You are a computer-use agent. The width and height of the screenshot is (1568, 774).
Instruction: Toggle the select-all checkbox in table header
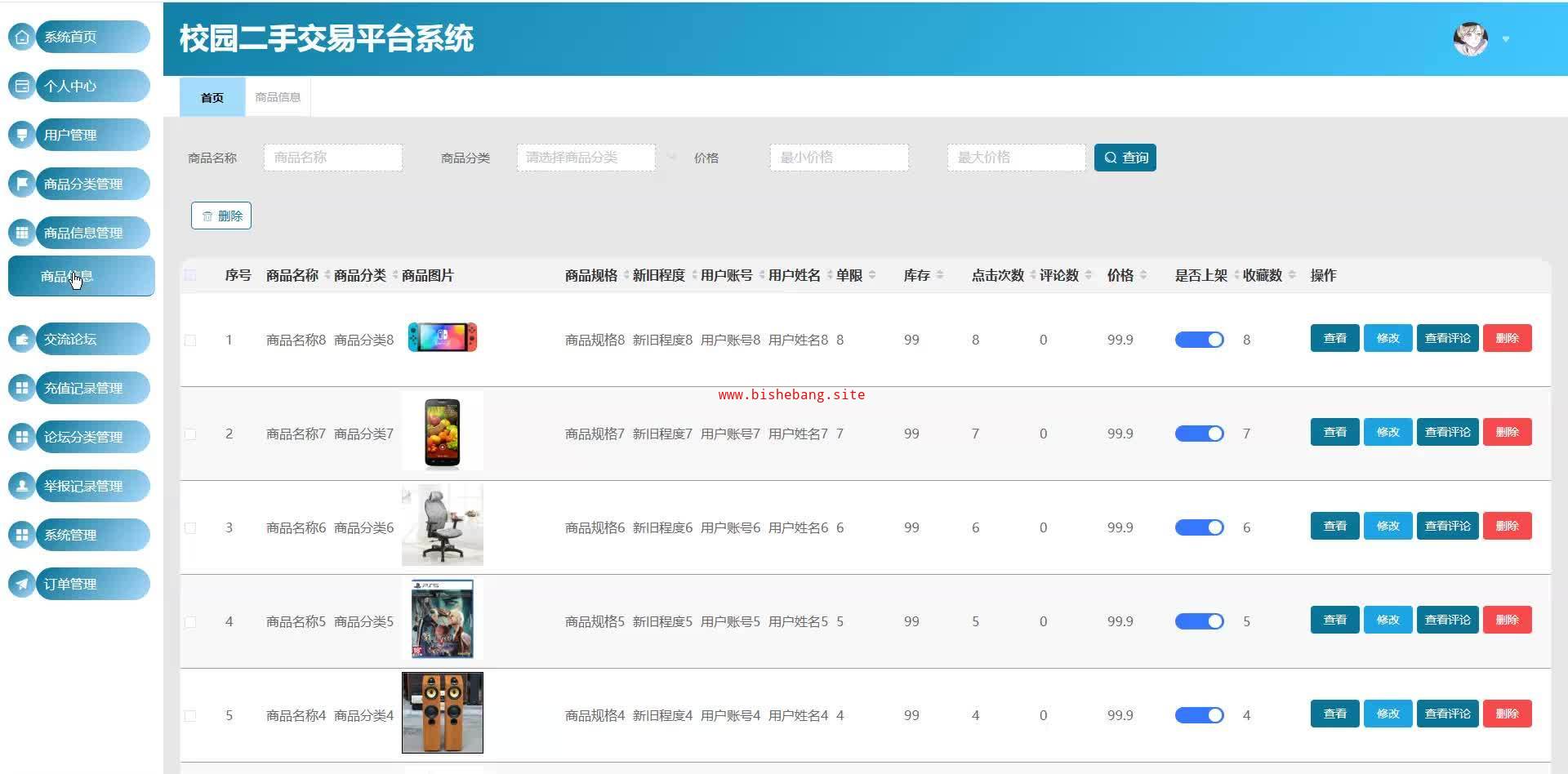tap(190, 275)
